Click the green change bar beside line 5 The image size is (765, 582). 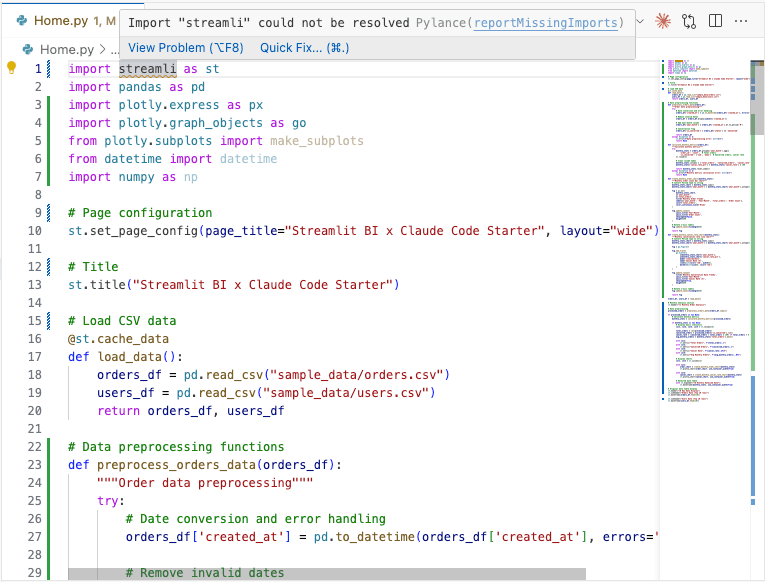tap(49, 141)
